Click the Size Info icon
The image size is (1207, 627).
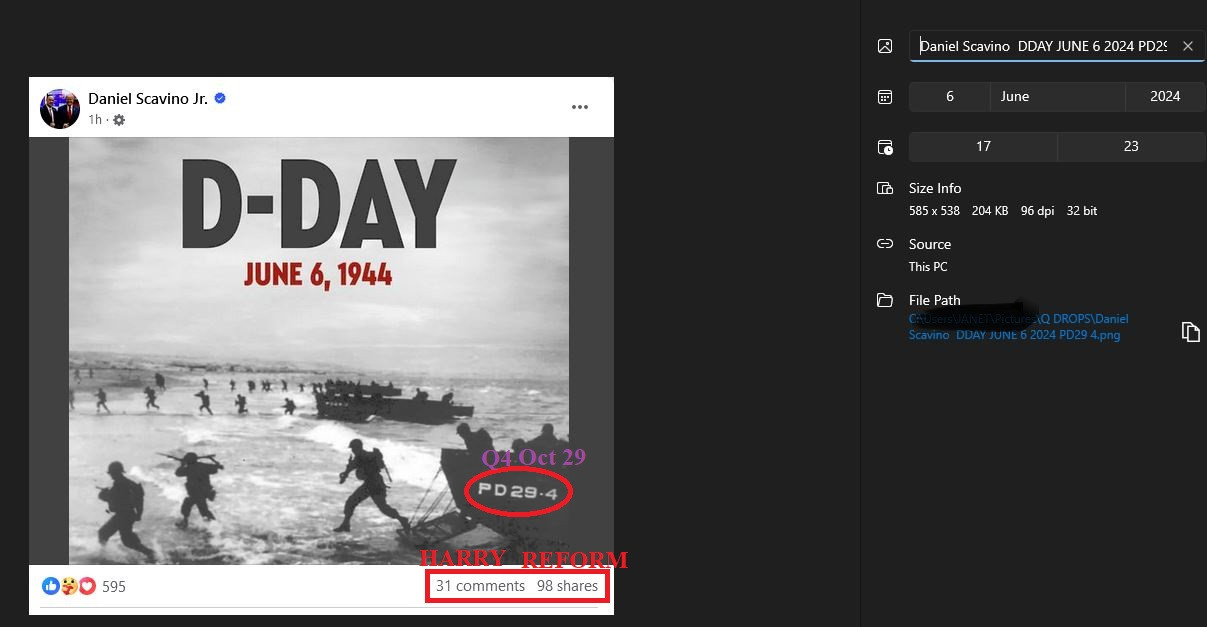(885, 189)
